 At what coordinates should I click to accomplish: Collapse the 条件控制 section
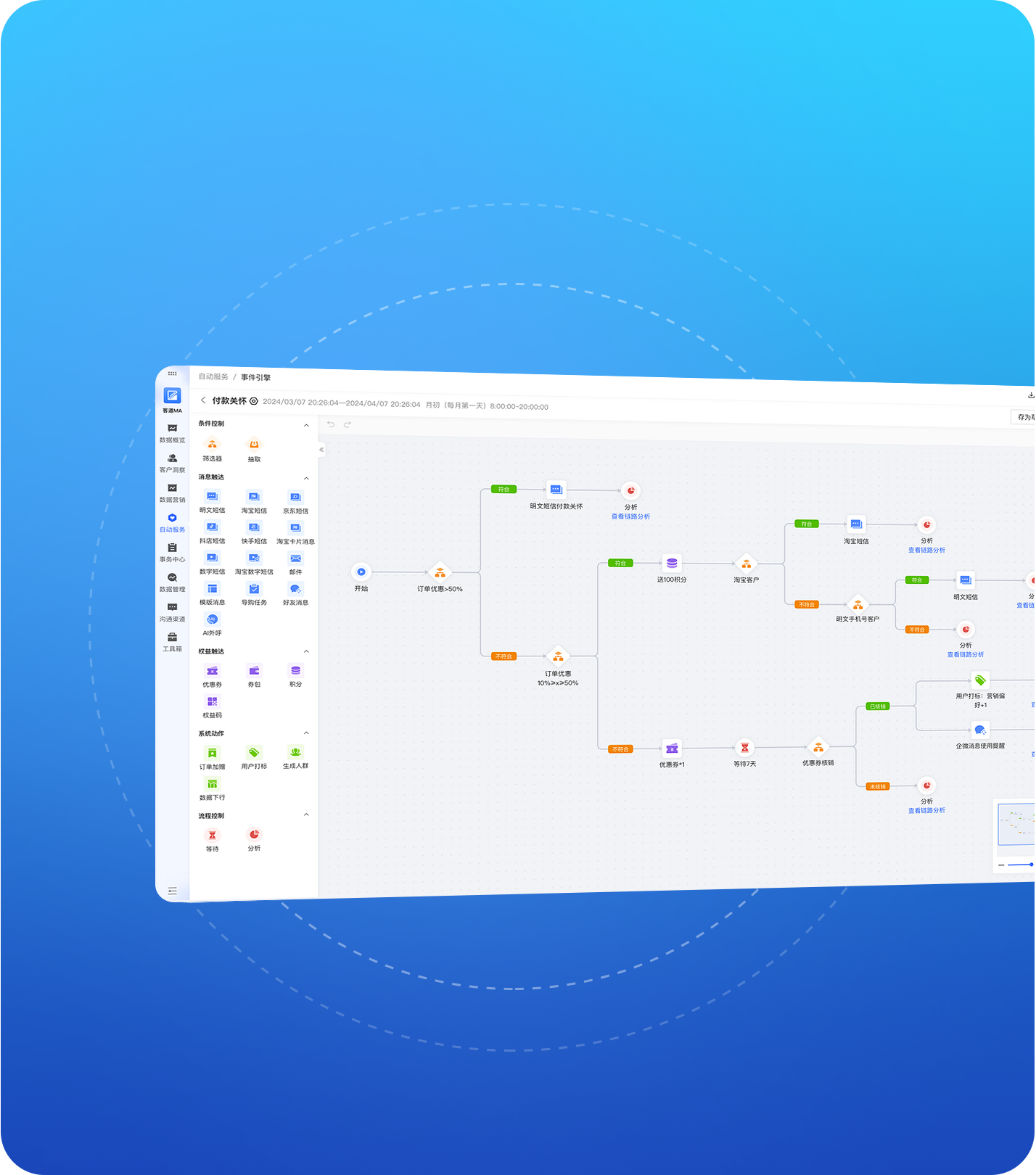click(306, 426)
